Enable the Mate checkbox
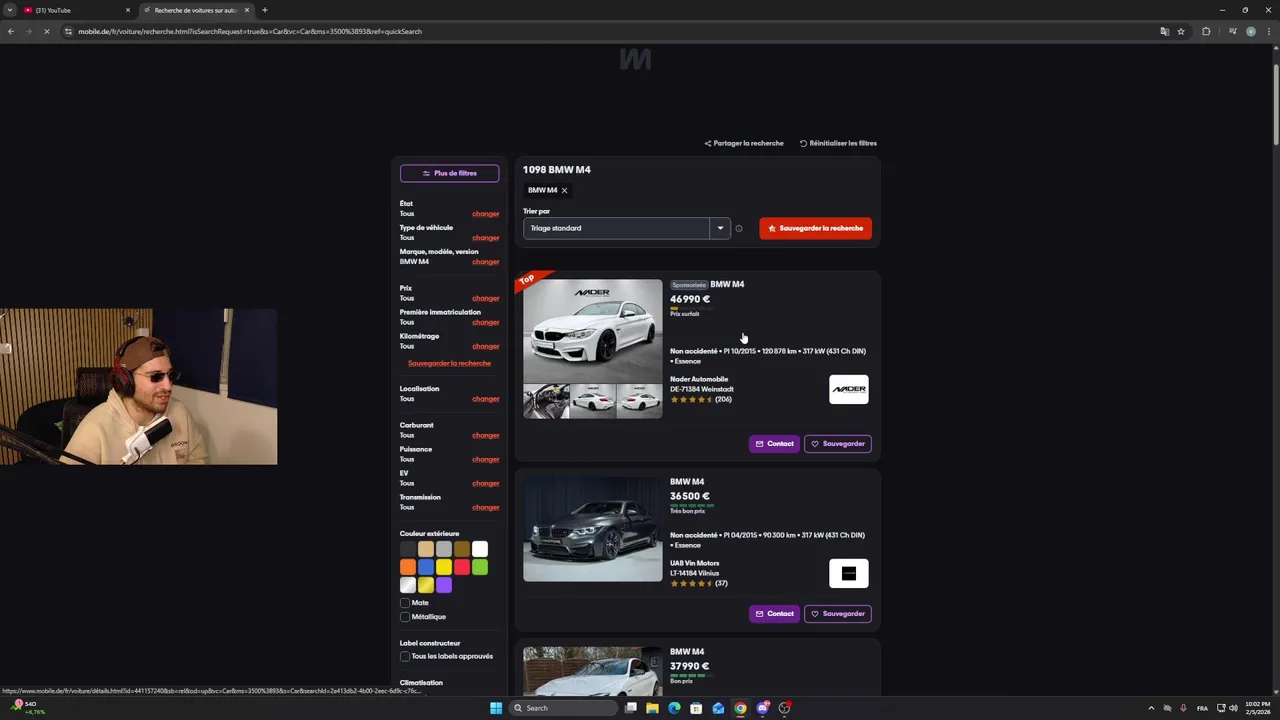1280x720 pixels. click(405, 603)
